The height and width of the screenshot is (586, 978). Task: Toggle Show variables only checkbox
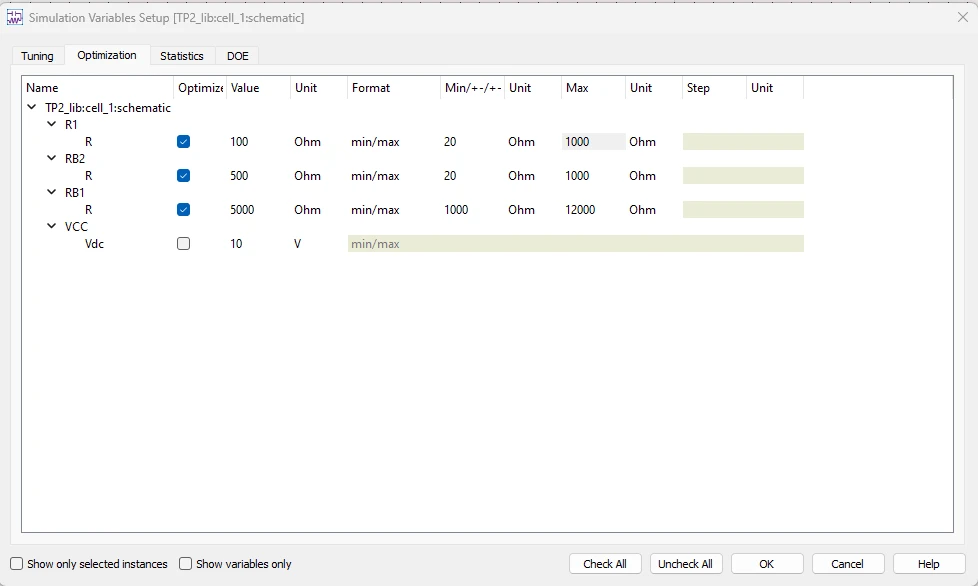(185, 564)
